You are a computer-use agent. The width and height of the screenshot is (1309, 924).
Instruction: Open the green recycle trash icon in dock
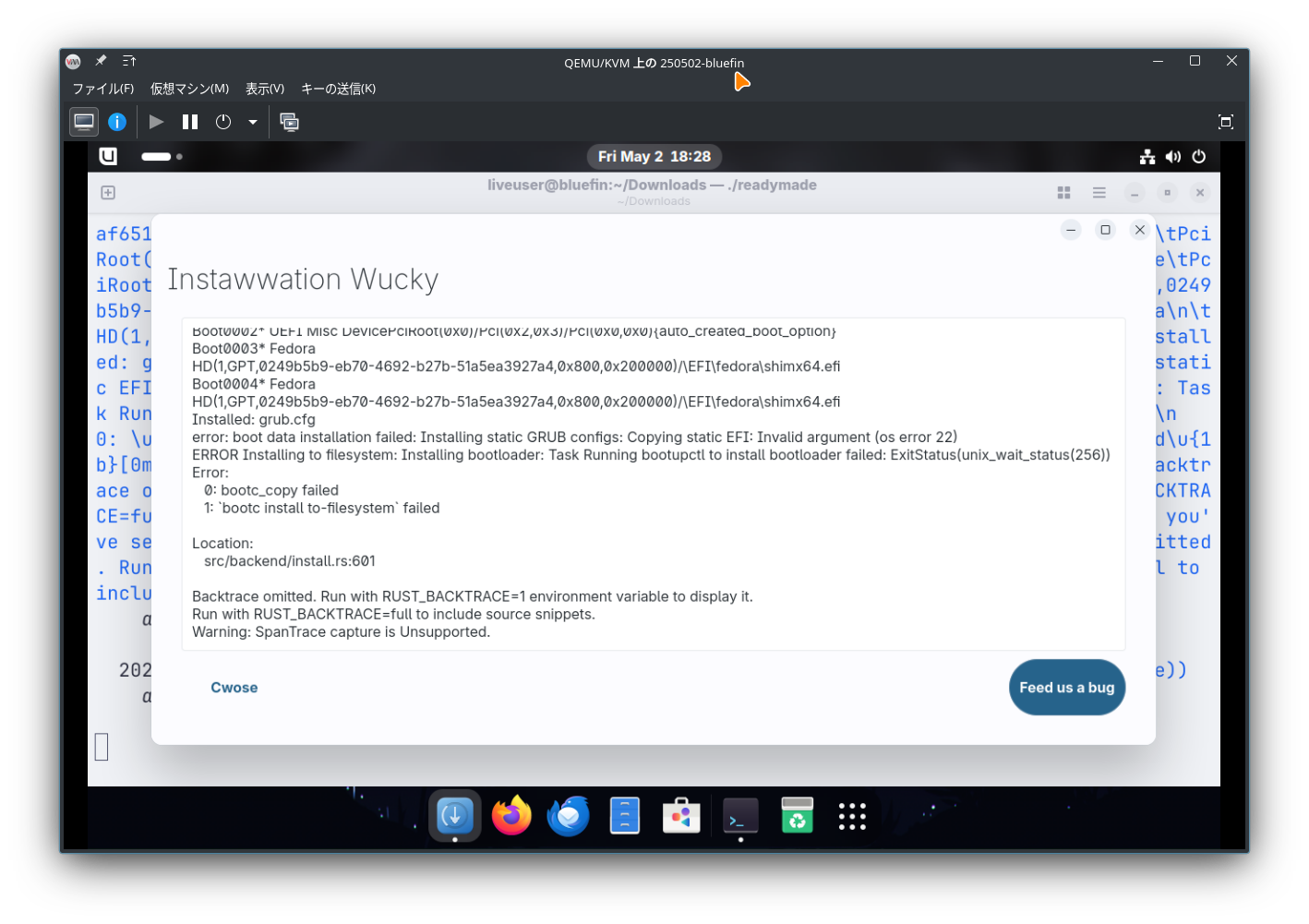797,816
